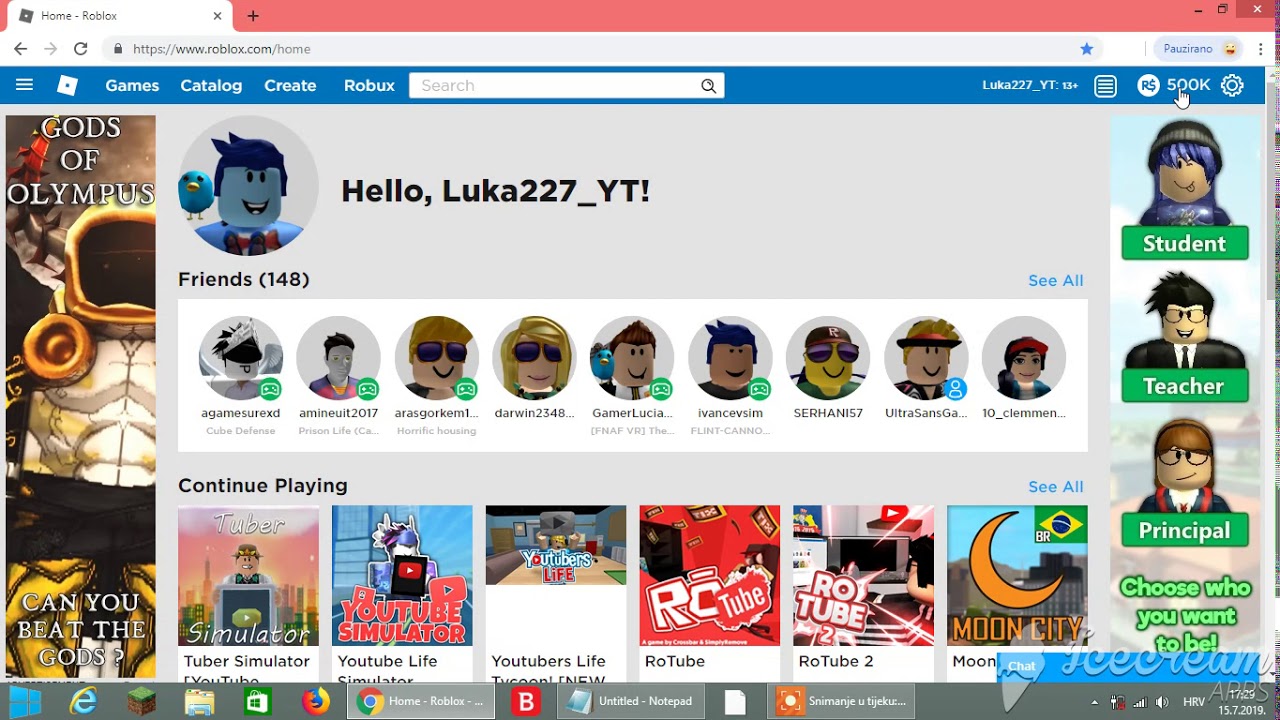1280x720 pixels.
Task: Click the Robux balance icon
Action: tap(1148, 86)
